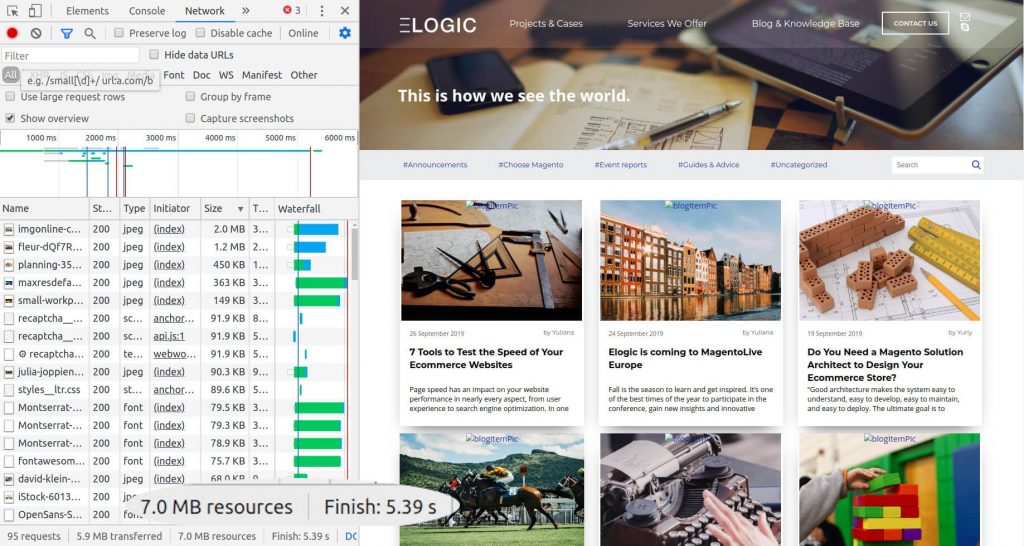Filter requests by Doc type

(202, 75)
